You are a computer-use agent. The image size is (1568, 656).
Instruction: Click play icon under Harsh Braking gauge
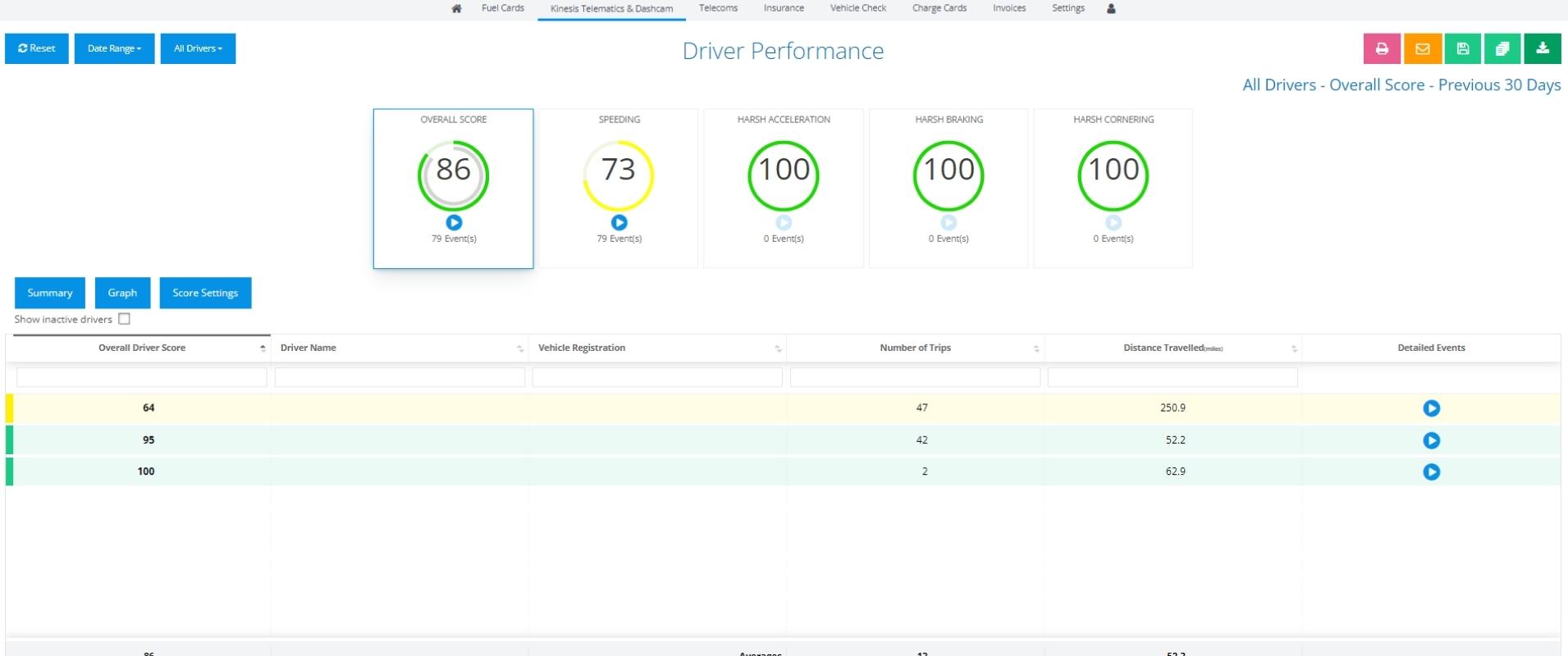click(x=949, y=222)
